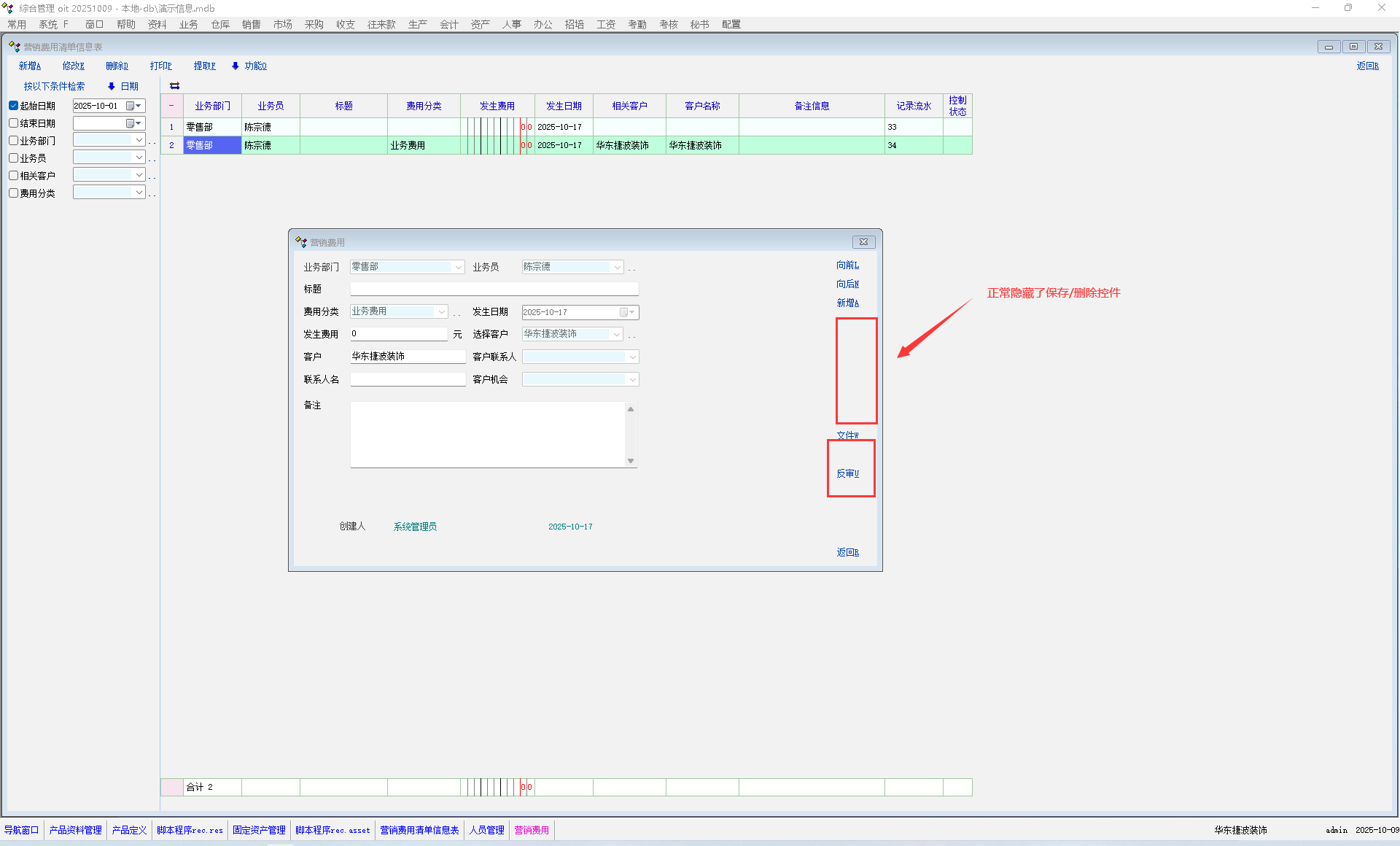
Task: Expand the 客户联系人 dropdown in the dialog
Action: click(x=632, y=357)
